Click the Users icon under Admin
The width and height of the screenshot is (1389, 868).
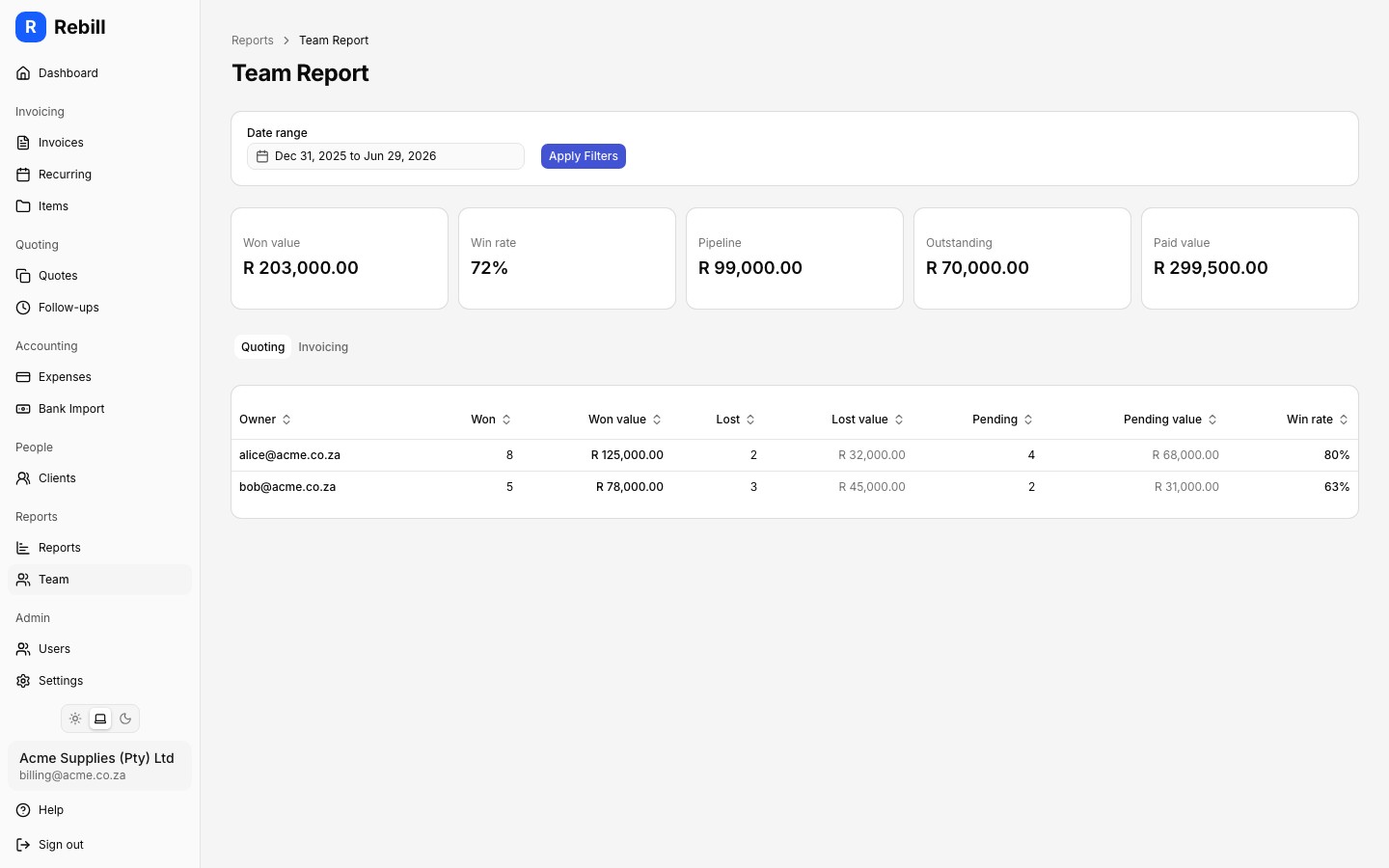23,649
